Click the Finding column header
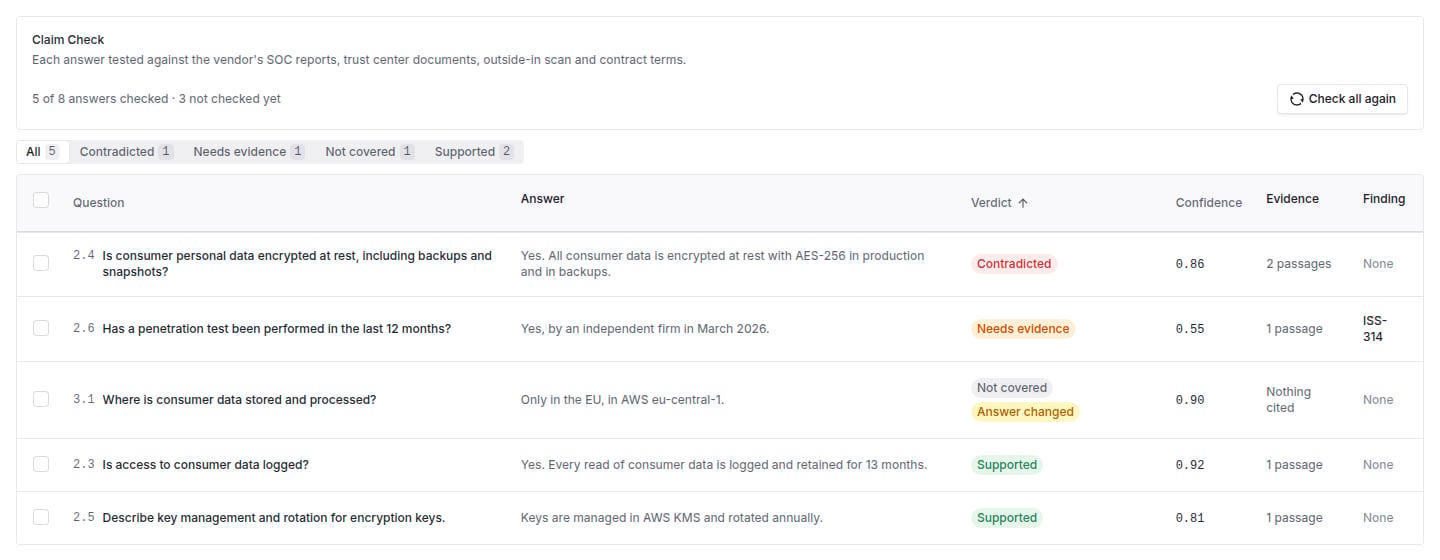The width and height of the screenshot is (1440, 560). coord(1384,199)
